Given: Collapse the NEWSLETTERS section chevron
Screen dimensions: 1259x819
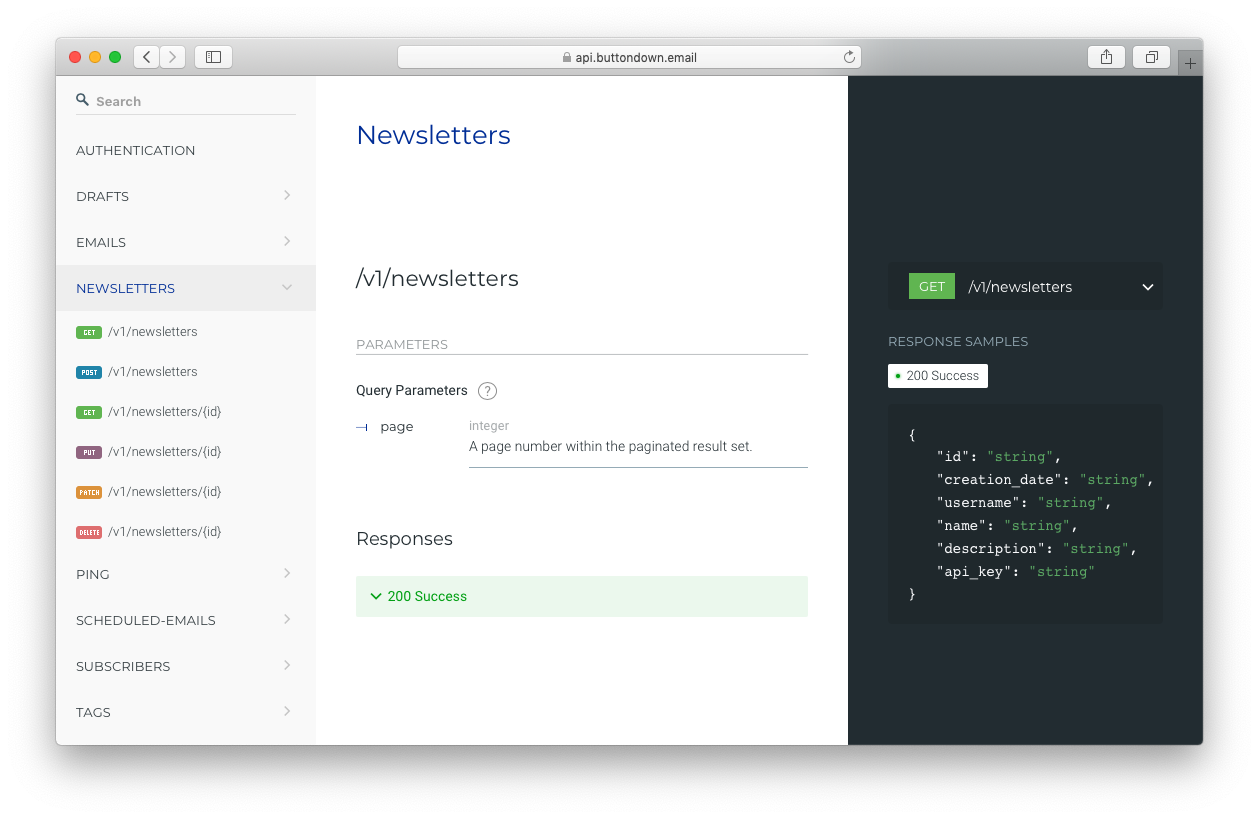Looking at the screenshot, I should [287, 288].
